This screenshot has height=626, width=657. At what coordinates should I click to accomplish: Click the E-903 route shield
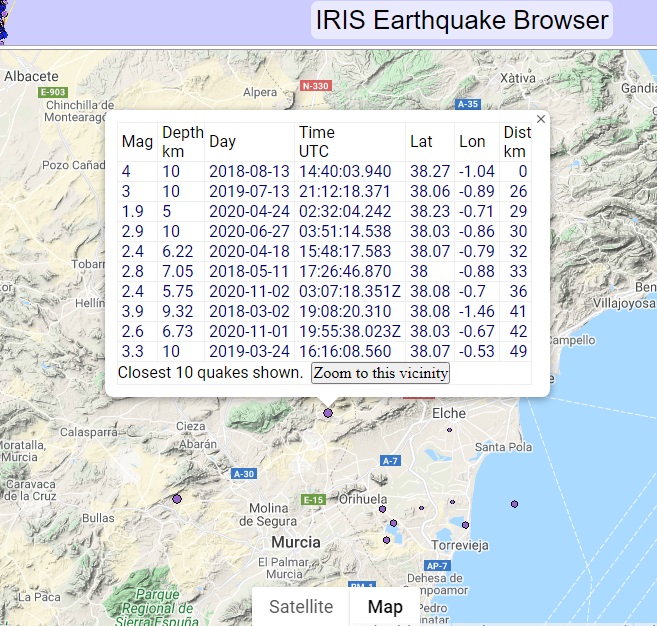pyautogui.click(x=53, y=92)
